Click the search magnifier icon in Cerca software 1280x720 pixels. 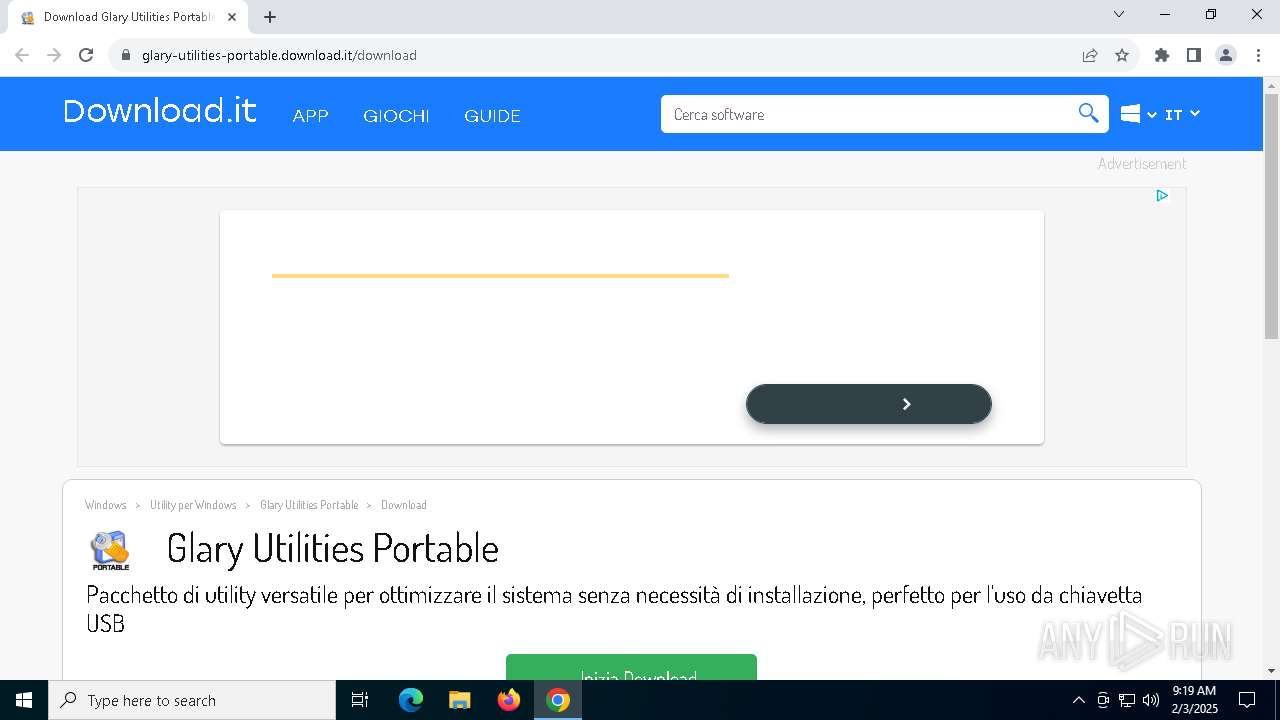[x=1089, y=113]
